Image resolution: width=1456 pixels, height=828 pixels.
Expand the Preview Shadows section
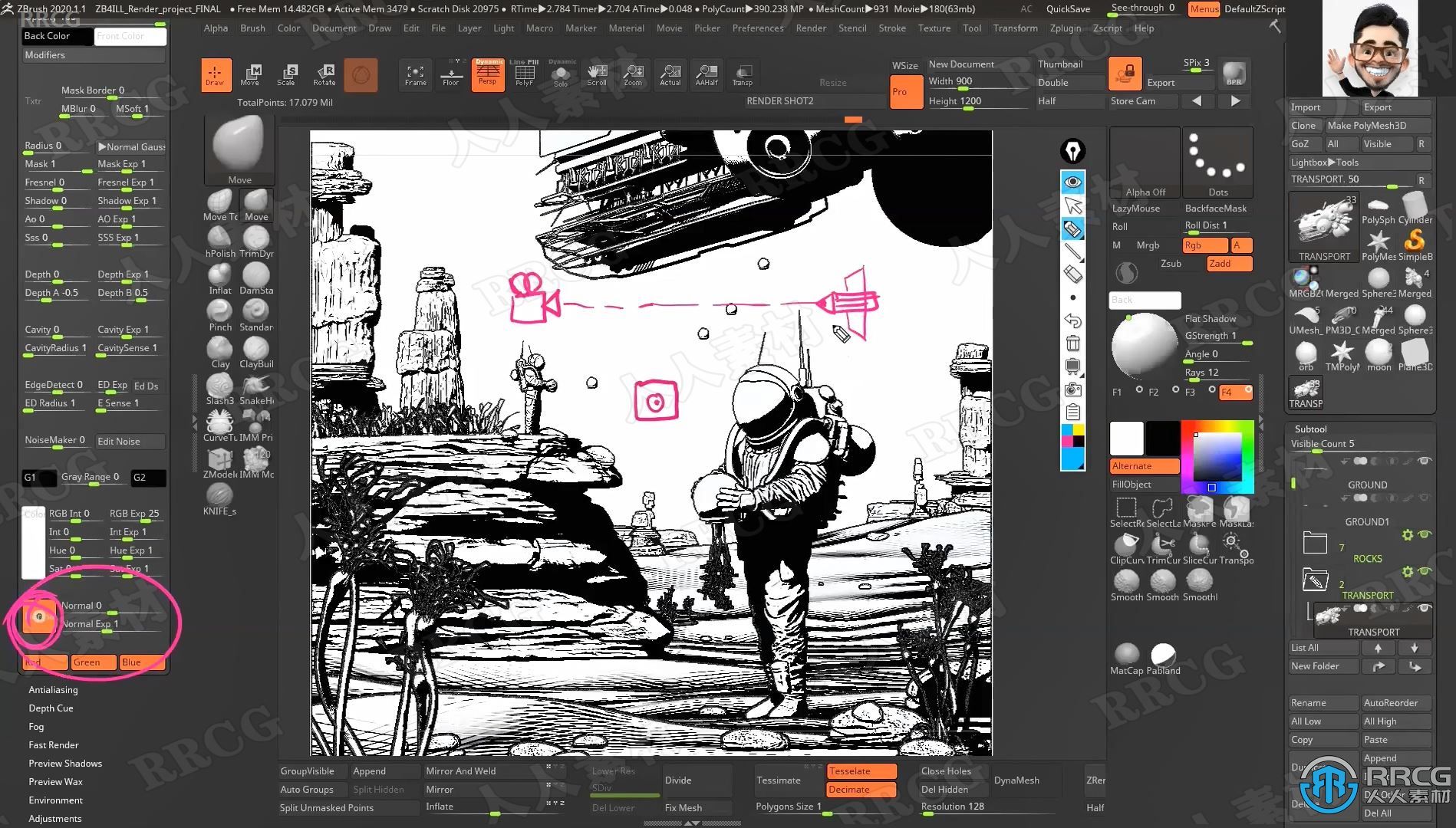[x=65, y=764]
